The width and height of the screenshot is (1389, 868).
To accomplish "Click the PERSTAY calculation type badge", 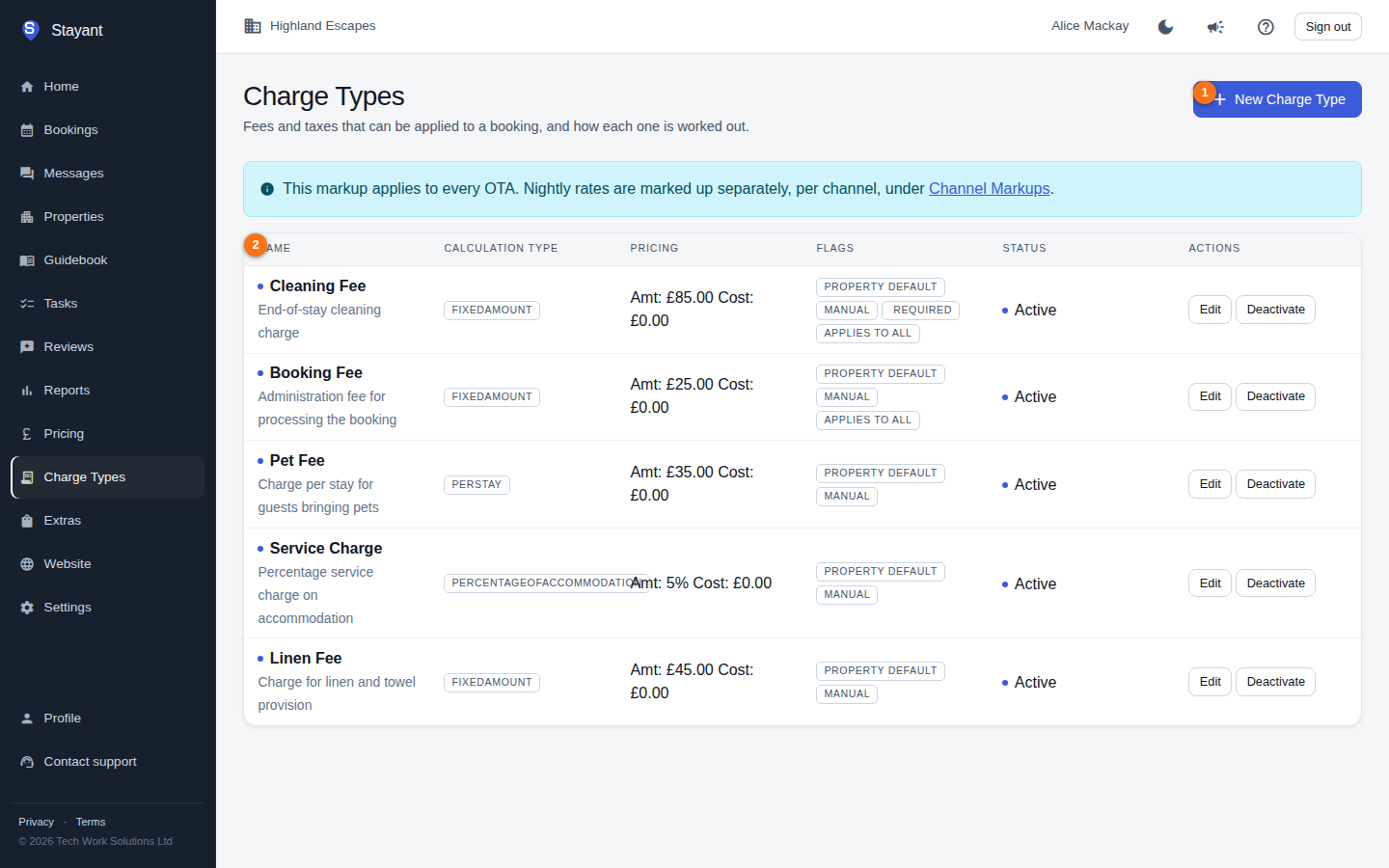I will click(x=477, y=485).
